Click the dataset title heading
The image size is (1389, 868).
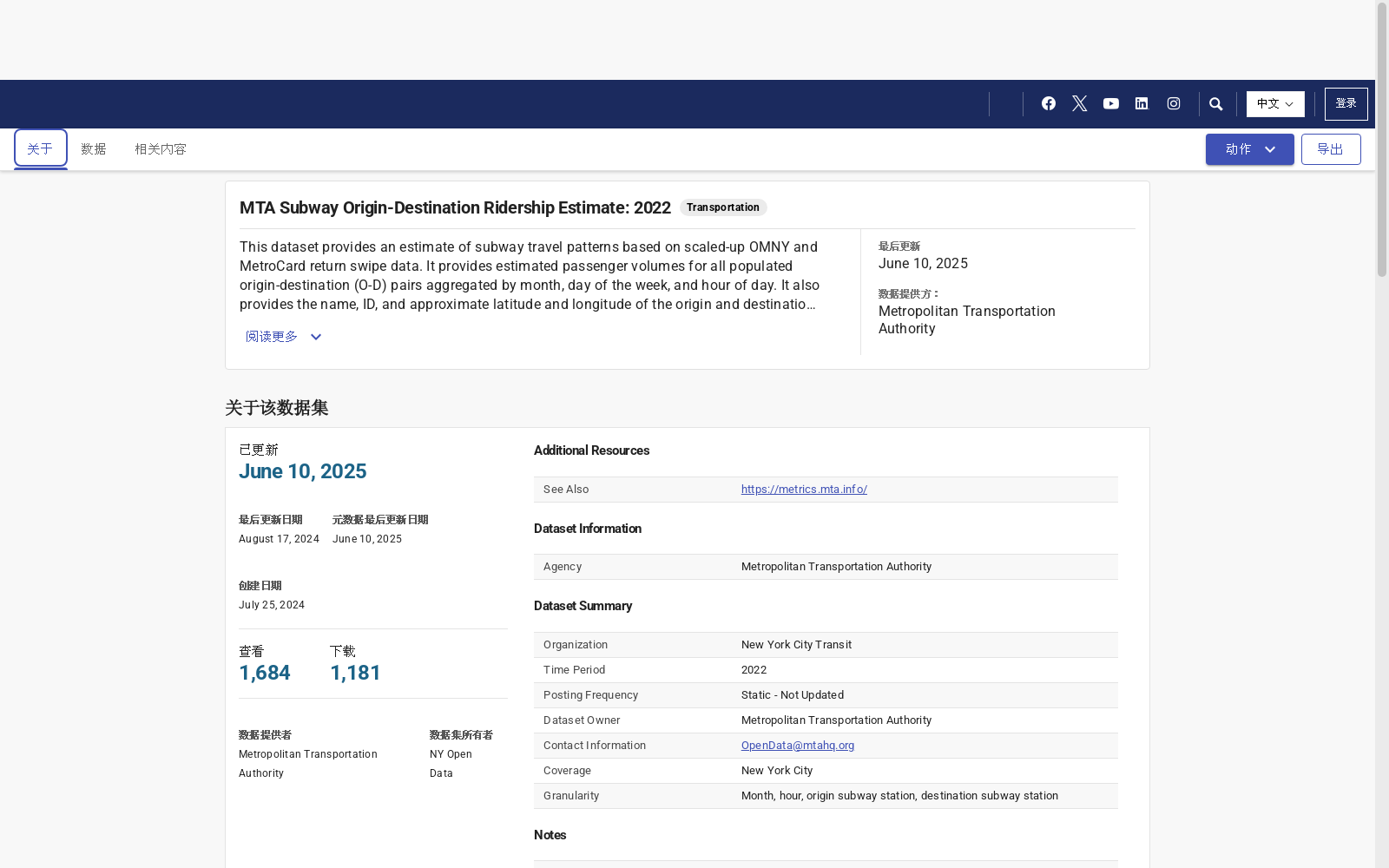[455, 207]
